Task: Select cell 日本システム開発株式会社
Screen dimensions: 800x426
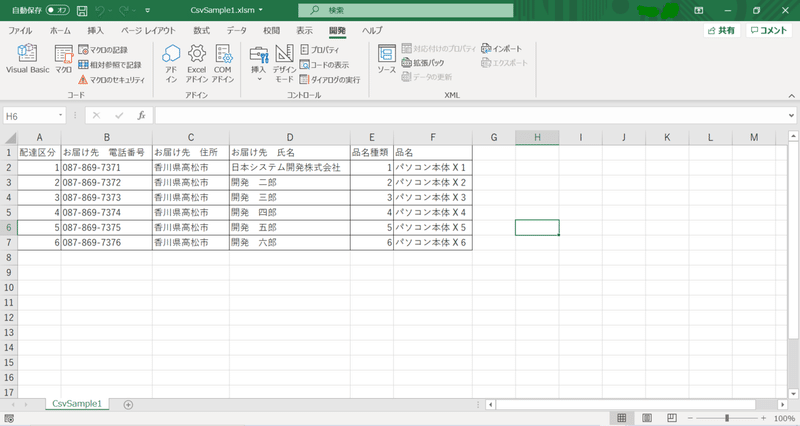Action: 290,167
